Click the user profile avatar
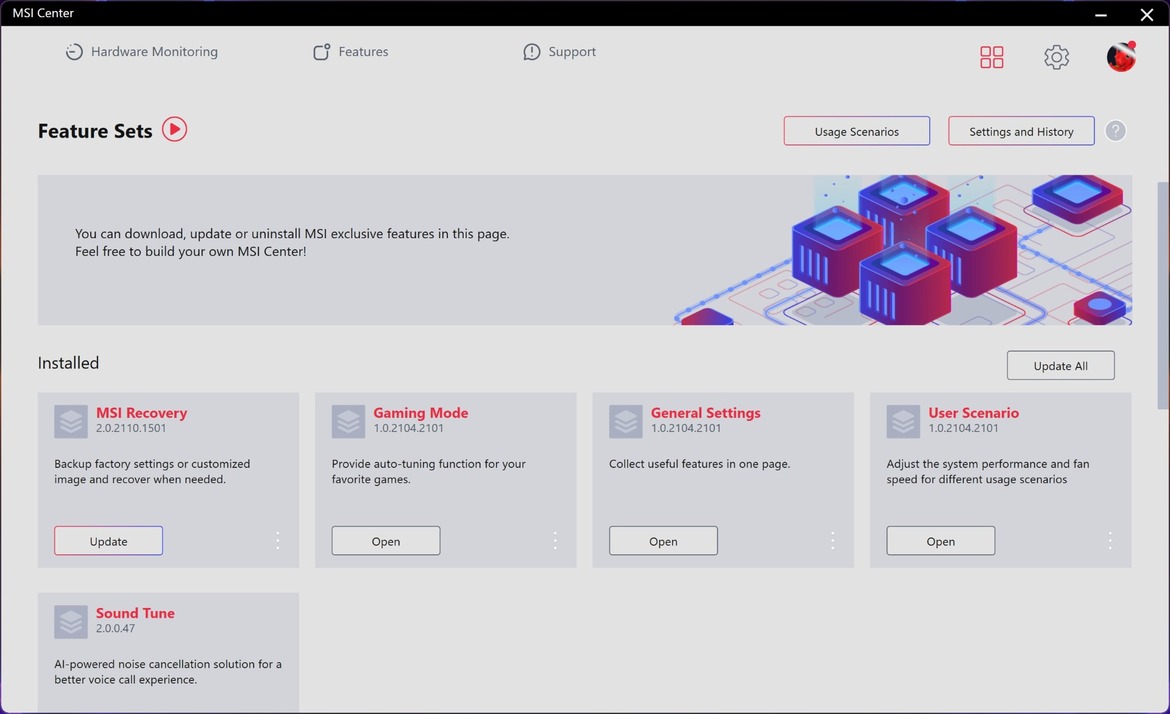Image resolution: width=1170 pixels, height=714 pixels. click(1121, 56)
